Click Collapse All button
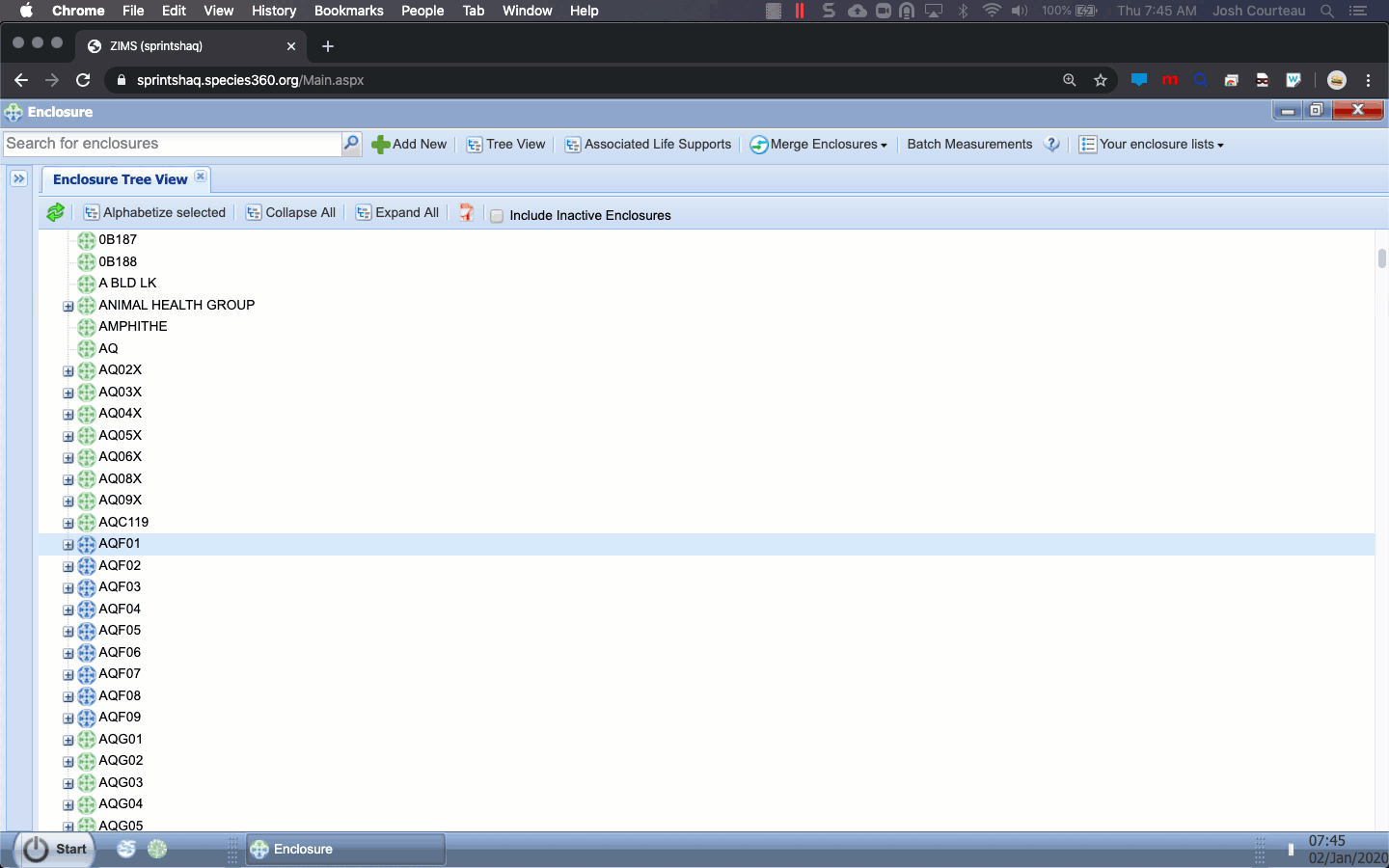This screenshot has height=868, width=1389. [291, 212]
